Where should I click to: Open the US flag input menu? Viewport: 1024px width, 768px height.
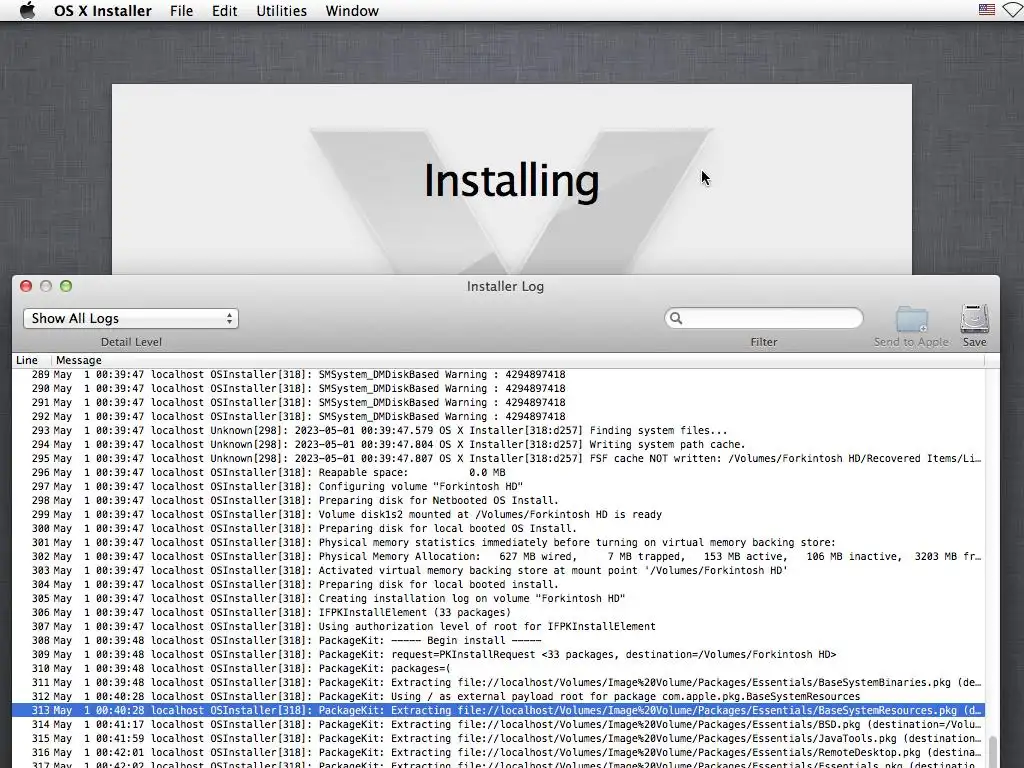[987, 10]
